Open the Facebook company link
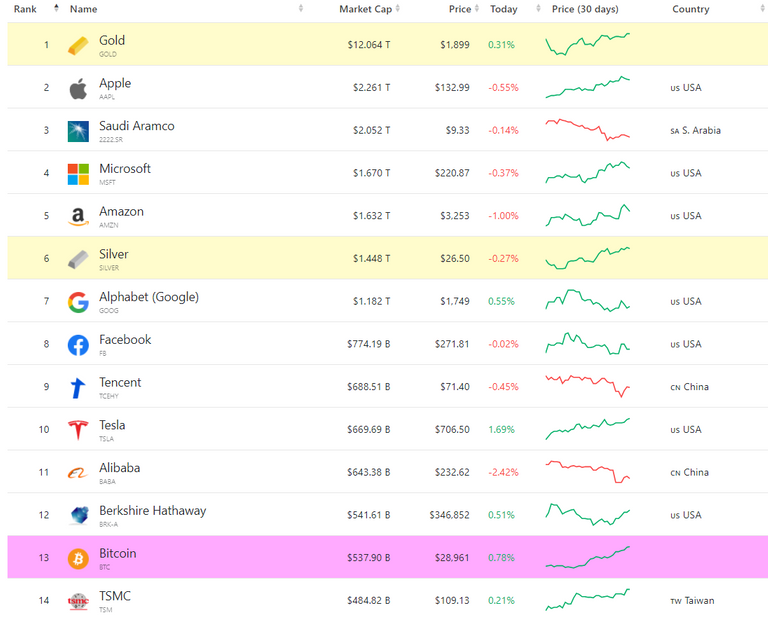The height and width of the screenshot is (619, 768). (x=125, y=339)
